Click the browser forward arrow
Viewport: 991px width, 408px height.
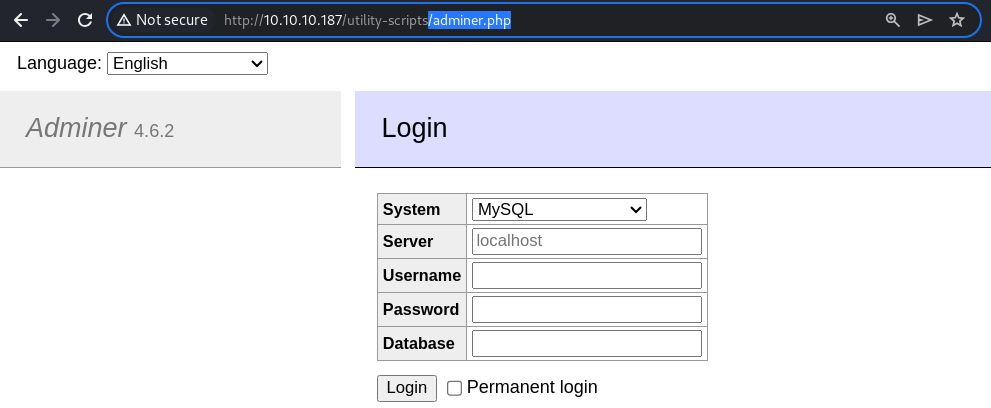click(53, 20)
